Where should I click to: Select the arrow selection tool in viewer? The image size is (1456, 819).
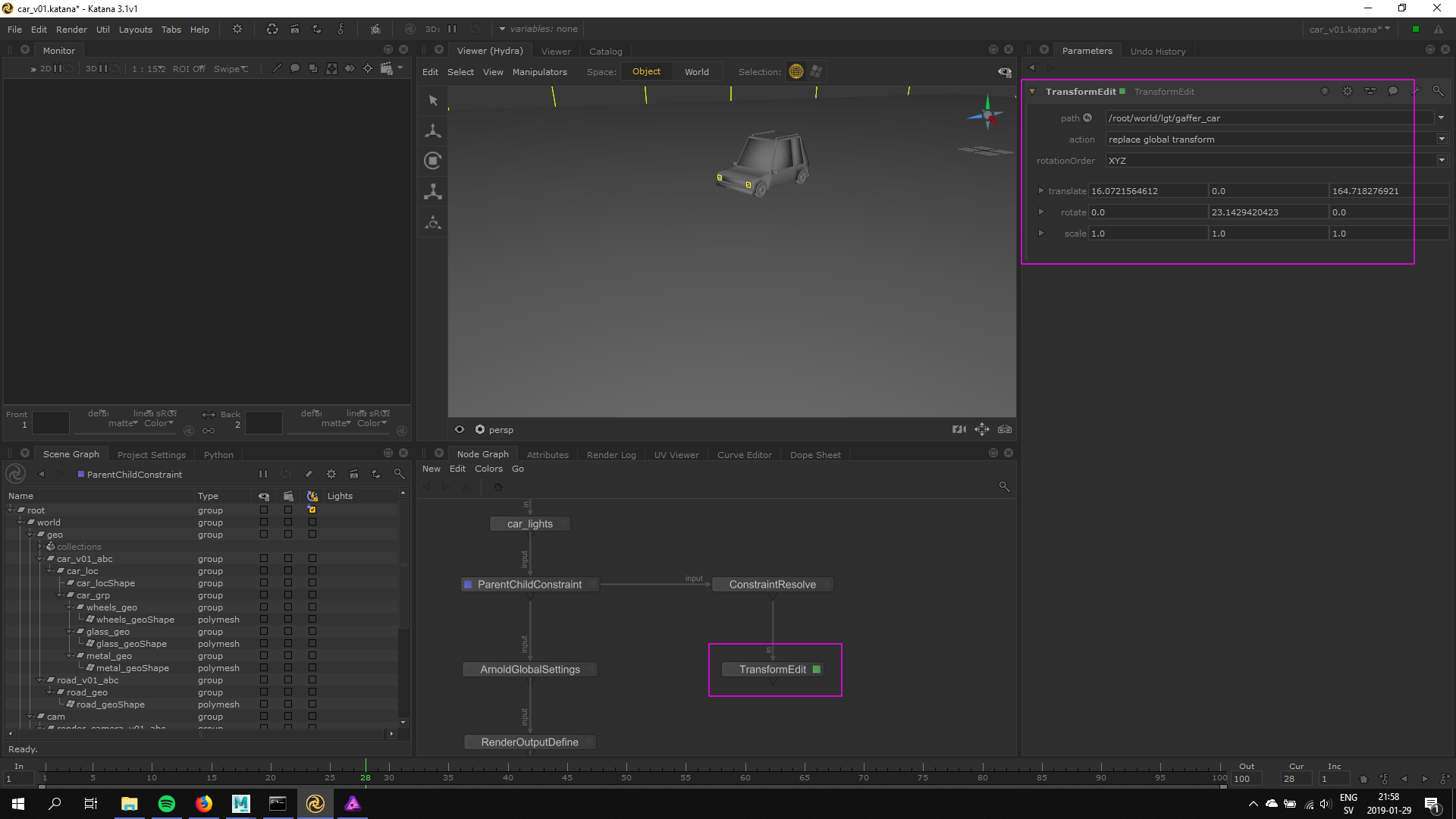[x=433, y=101]
